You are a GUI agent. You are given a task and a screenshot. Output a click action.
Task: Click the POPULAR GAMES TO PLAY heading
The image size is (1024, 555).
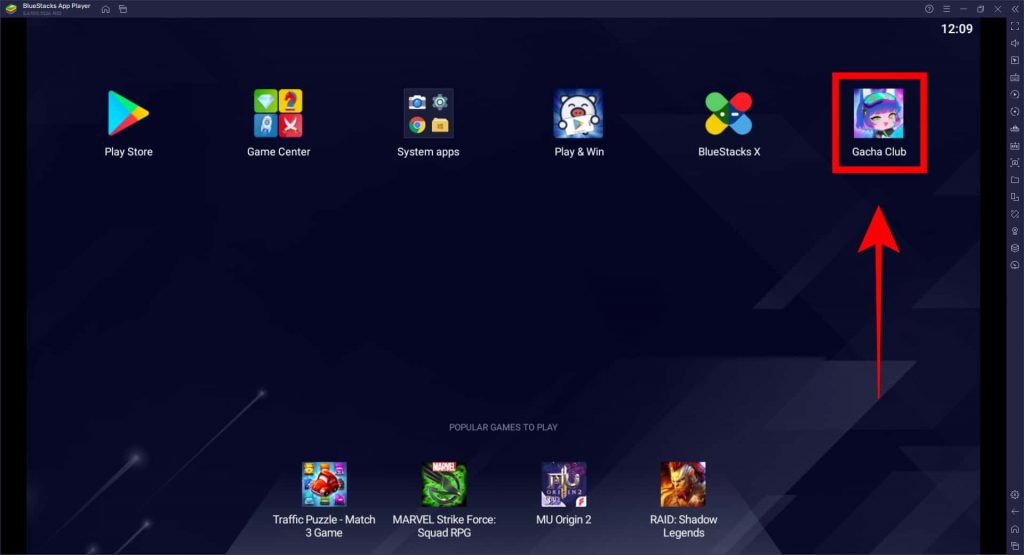point(503,427)
